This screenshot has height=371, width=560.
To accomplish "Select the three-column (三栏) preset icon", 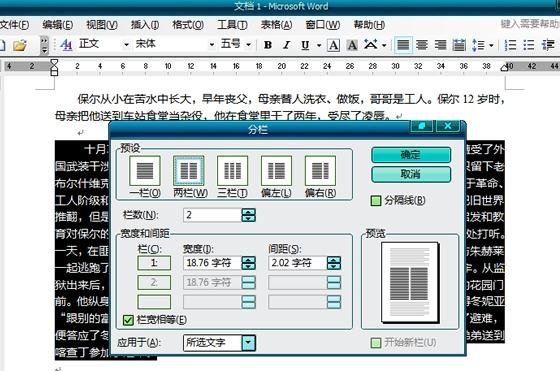I will [232, 171].
